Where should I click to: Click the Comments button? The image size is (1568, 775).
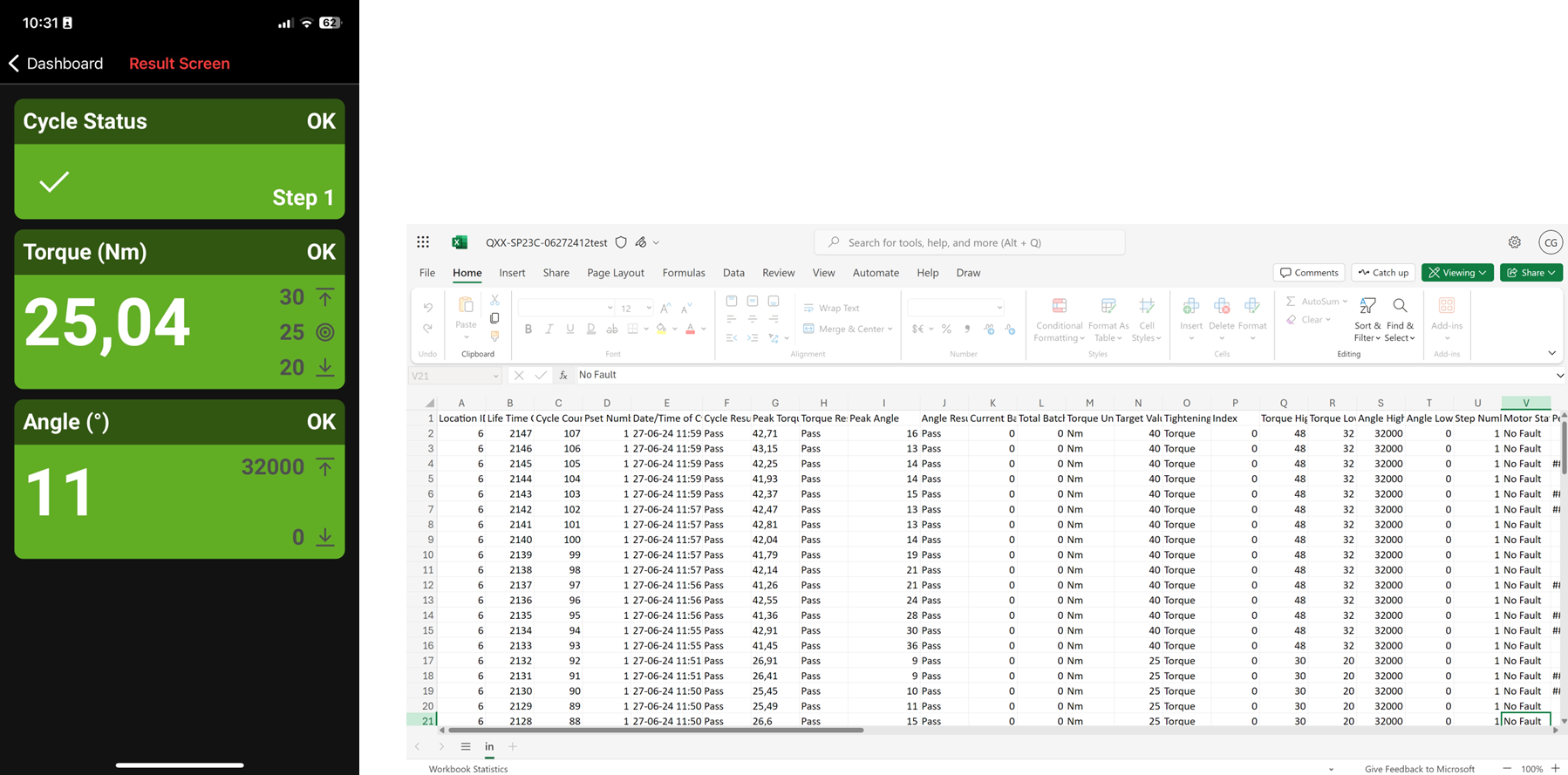tap(1308, 273)
